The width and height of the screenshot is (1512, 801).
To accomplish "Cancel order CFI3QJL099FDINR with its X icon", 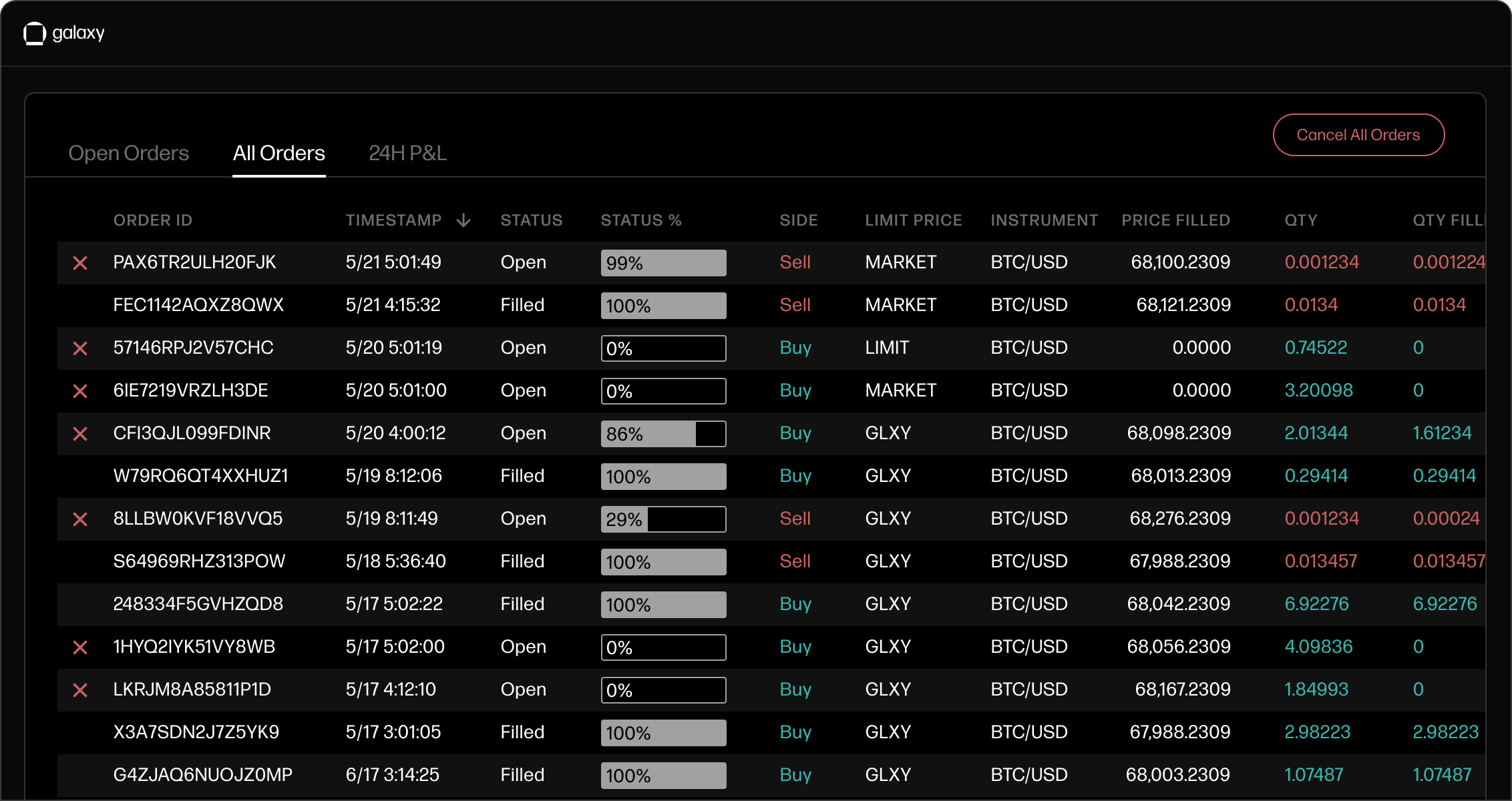I will click(x=80, y=434).
